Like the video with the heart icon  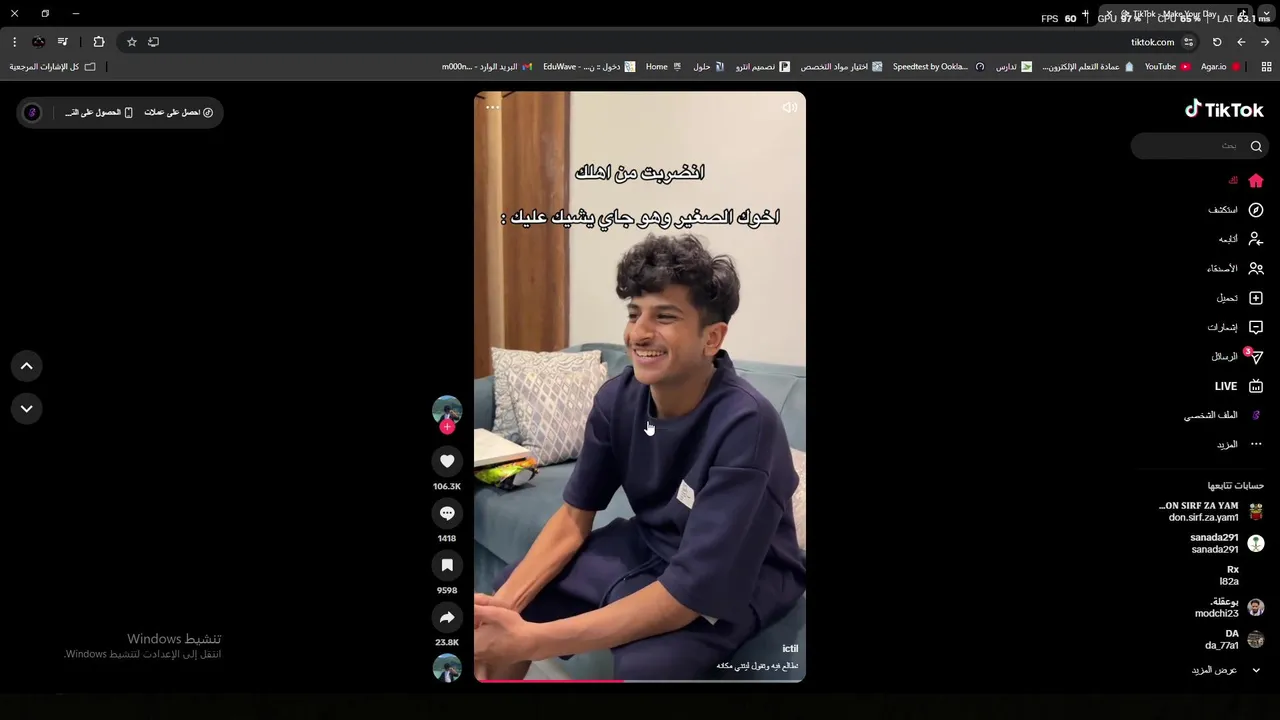point(447,461)
